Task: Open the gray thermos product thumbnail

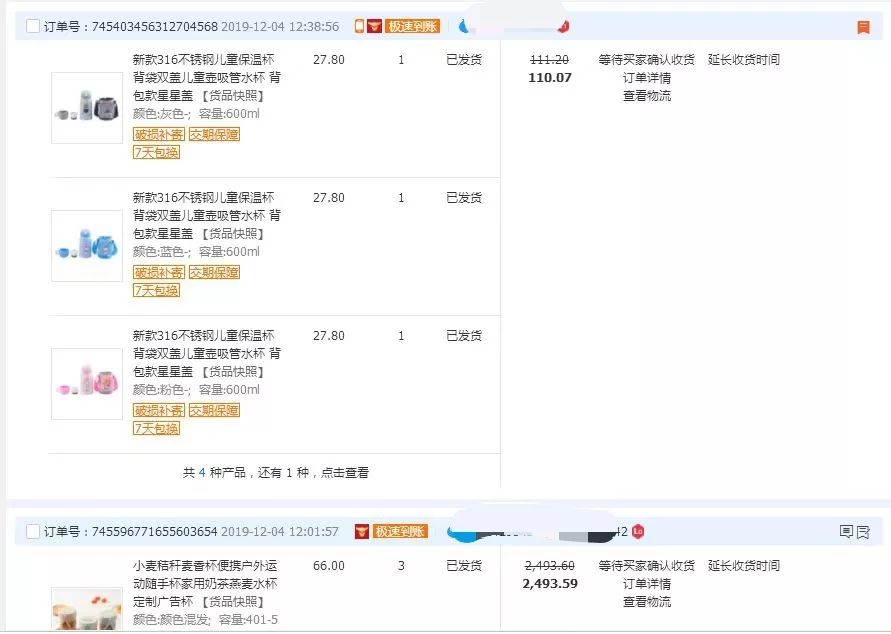Action: 87,108
